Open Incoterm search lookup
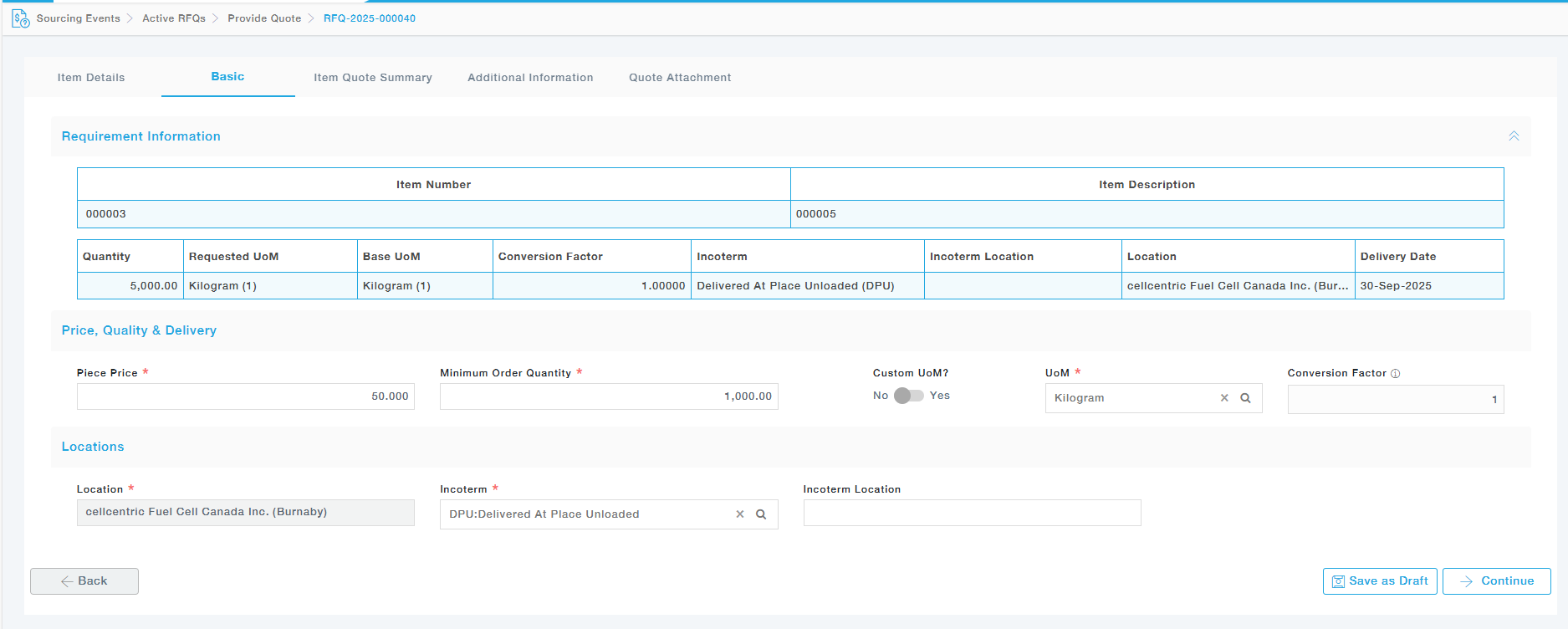 [x=761, y=514]
